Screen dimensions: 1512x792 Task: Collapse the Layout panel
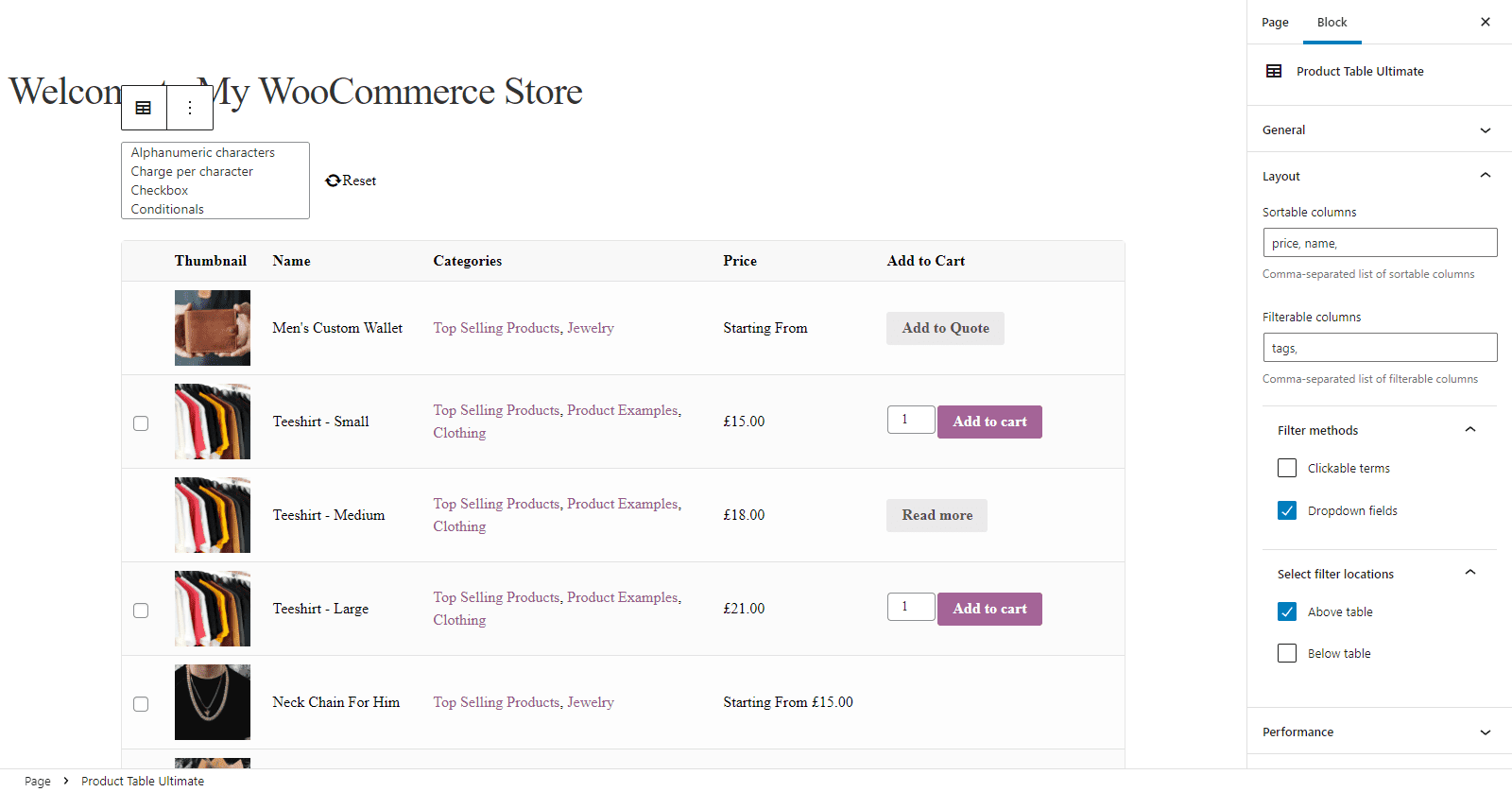pos(1380,176)
